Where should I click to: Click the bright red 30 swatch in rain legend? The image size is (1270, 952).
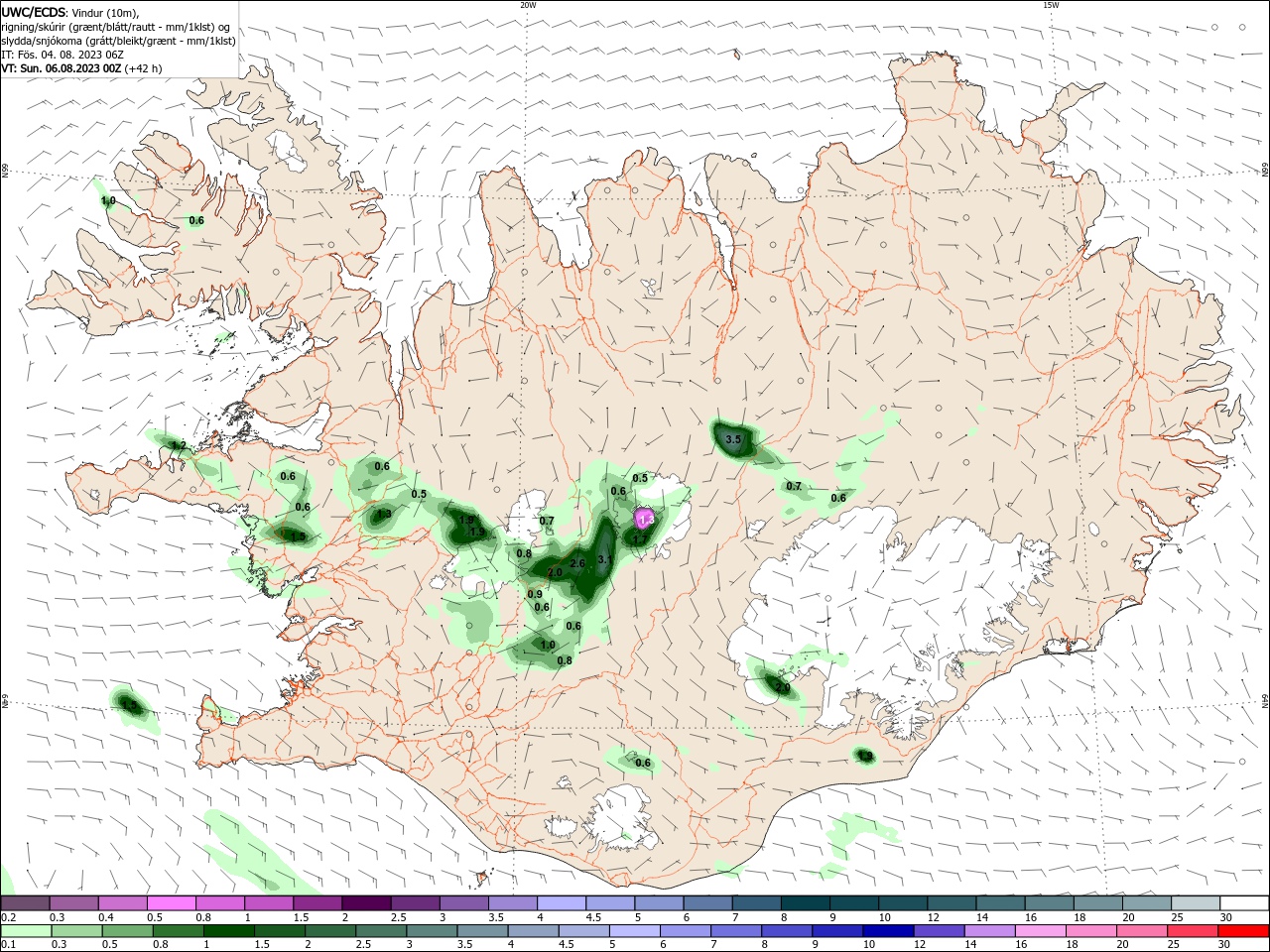(1243, 931)
